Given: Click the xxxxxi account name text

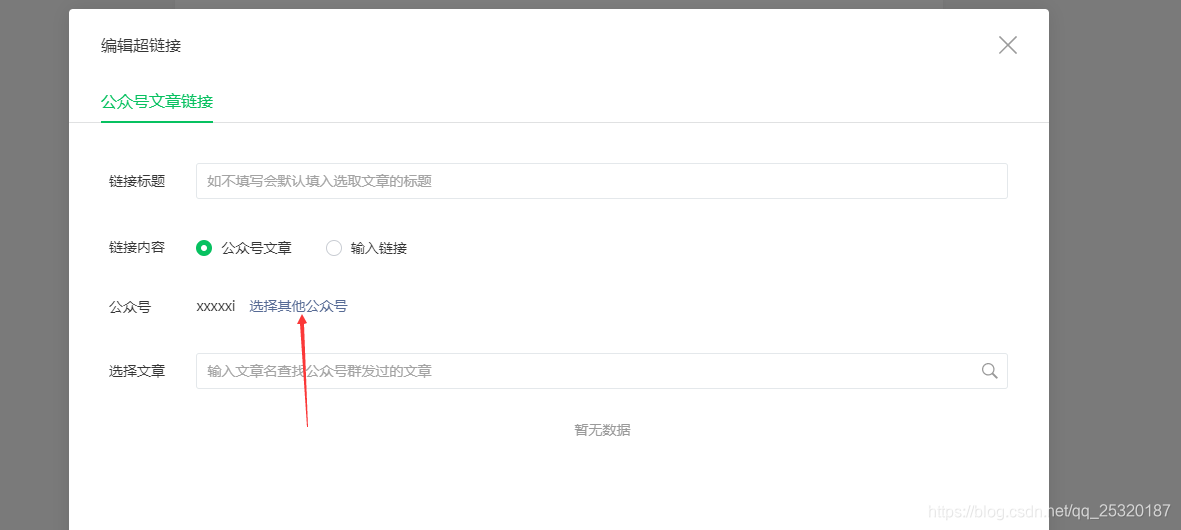Looking at the screenshot, I should click(215, 306).
